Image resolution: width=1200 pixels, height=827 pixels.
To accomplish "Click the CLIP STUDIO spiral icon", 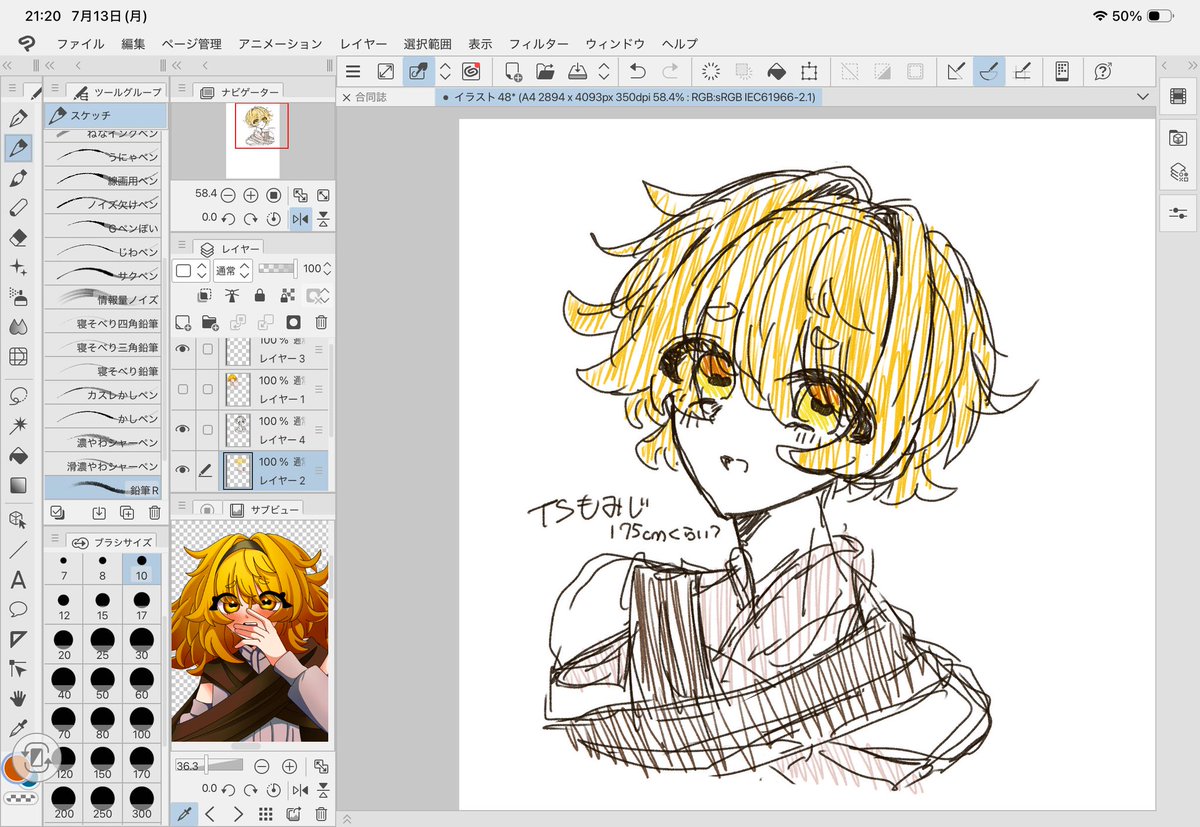I will [472, 71].
